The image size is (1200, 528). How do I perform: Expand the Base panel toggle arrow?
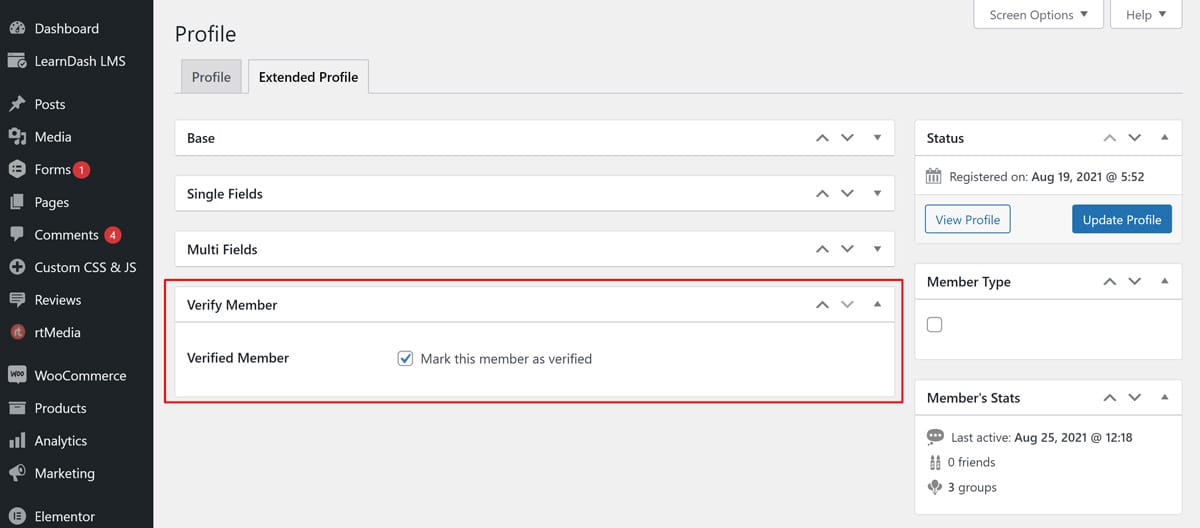[x=877, y=138]
